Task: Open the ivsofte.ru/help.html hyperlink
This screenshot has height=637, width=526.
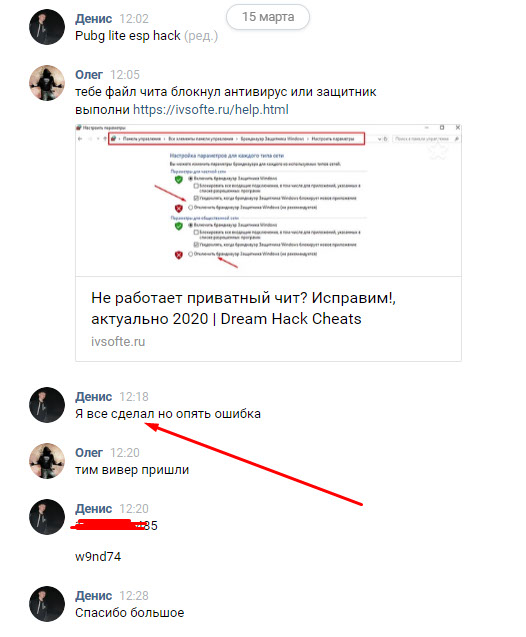Action: tap(211, 110)
